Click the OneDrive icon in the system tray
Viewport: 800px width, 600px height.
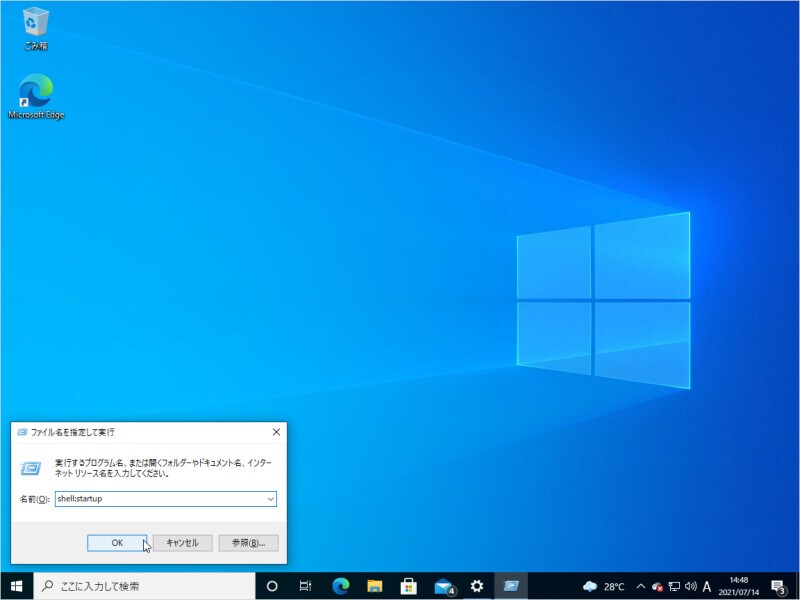(x=657, y=587)
